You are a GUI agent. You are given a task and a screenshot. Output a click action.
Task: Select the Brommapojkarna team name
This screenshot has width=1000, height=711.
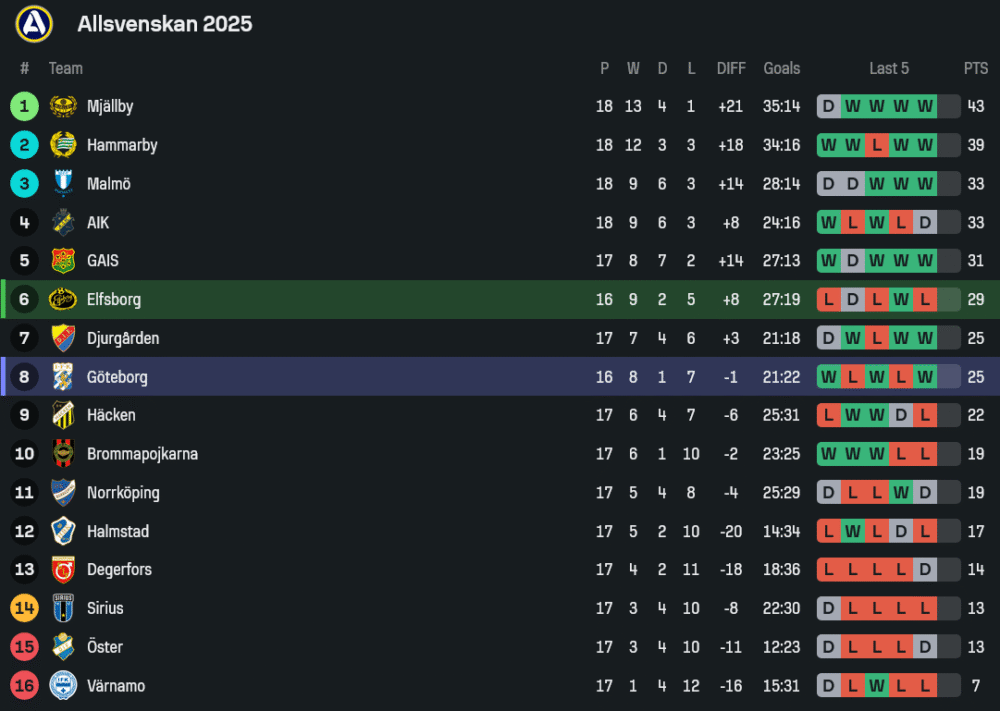pos(142,454)
